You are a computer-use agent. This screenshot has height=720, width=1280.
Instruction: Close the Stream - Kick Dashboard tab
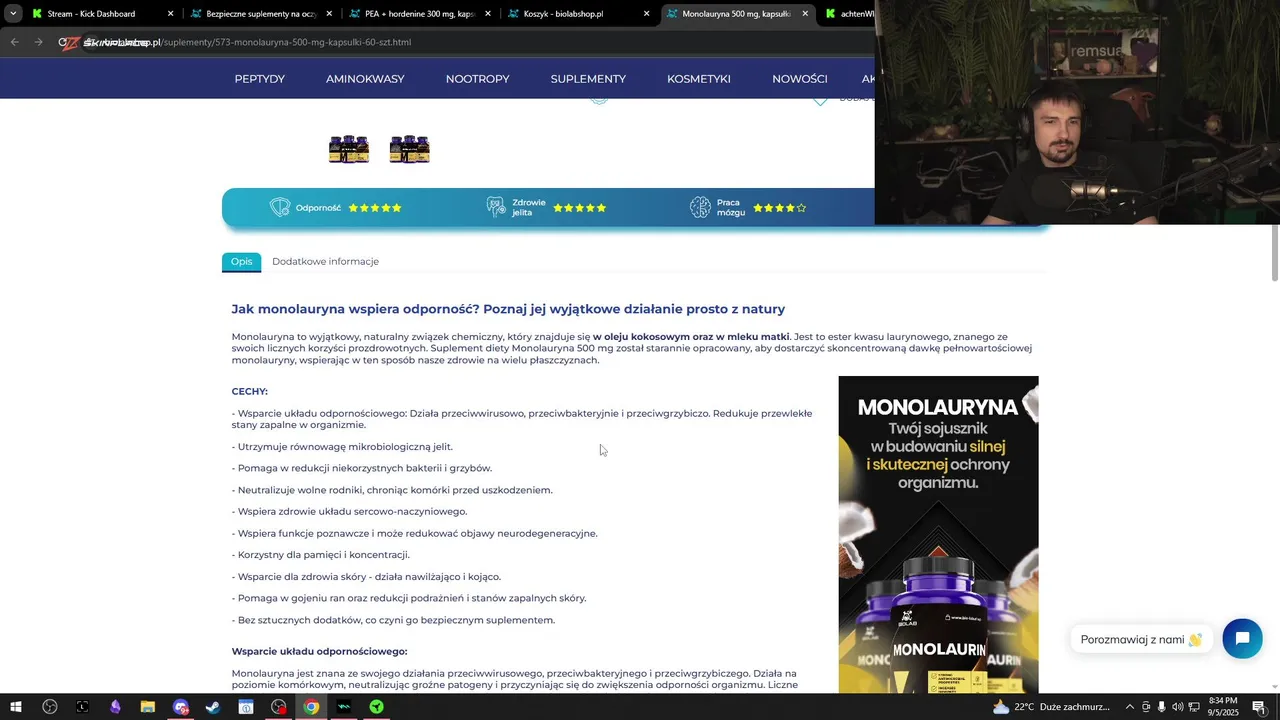[170, 14]
